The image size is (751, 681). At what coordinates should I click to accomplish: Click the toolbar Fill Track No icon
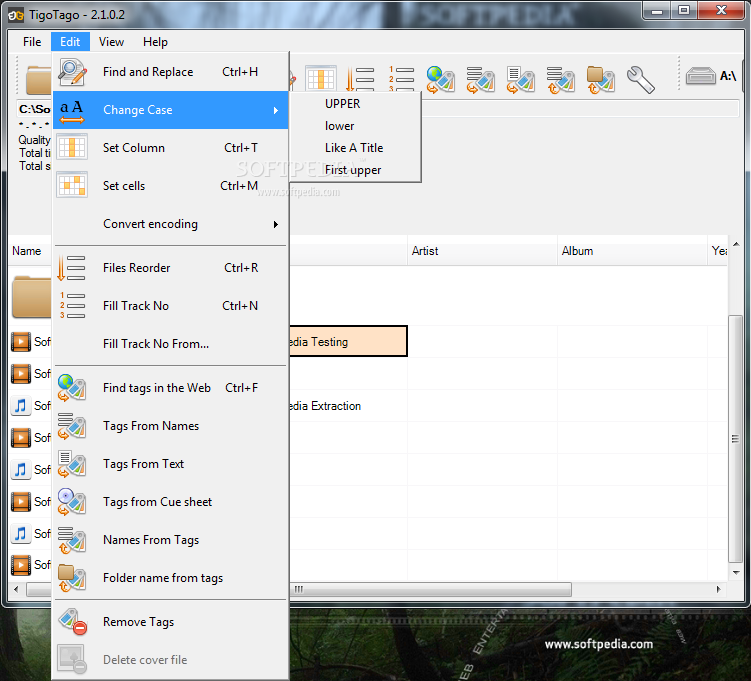coord(401,79)
